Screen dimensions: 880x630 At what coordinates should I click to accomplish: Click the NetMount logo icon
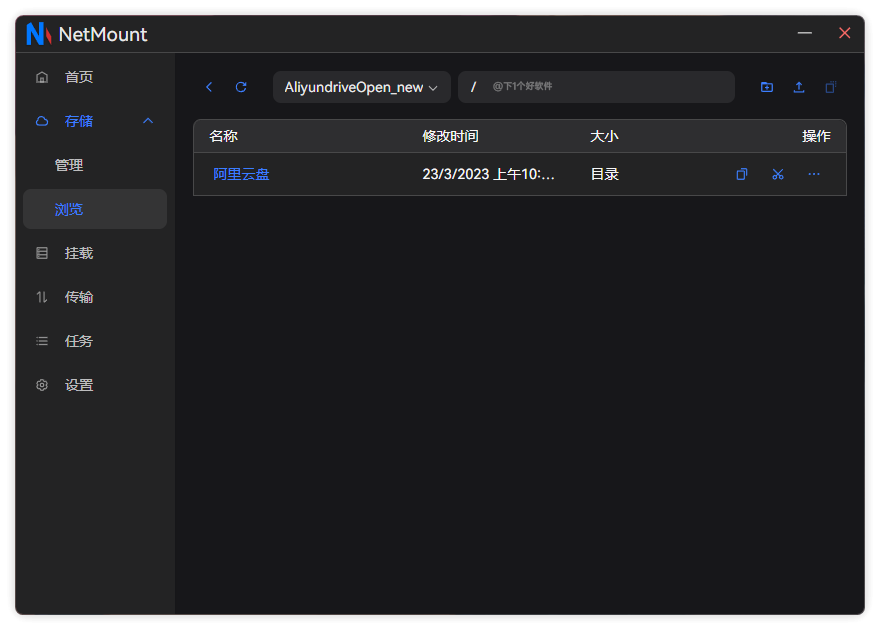(38, 34)
